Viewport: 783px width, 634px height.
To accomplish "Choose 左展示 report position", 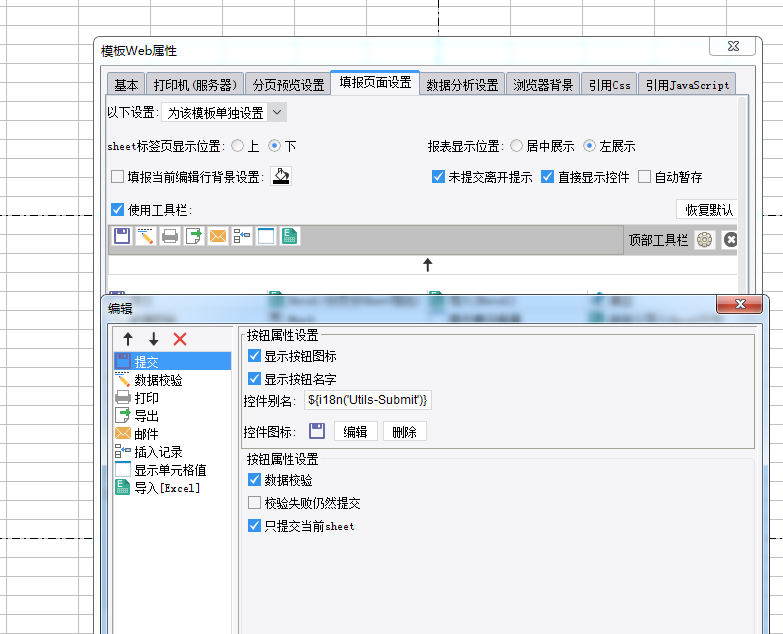I will tap(589, 146).
